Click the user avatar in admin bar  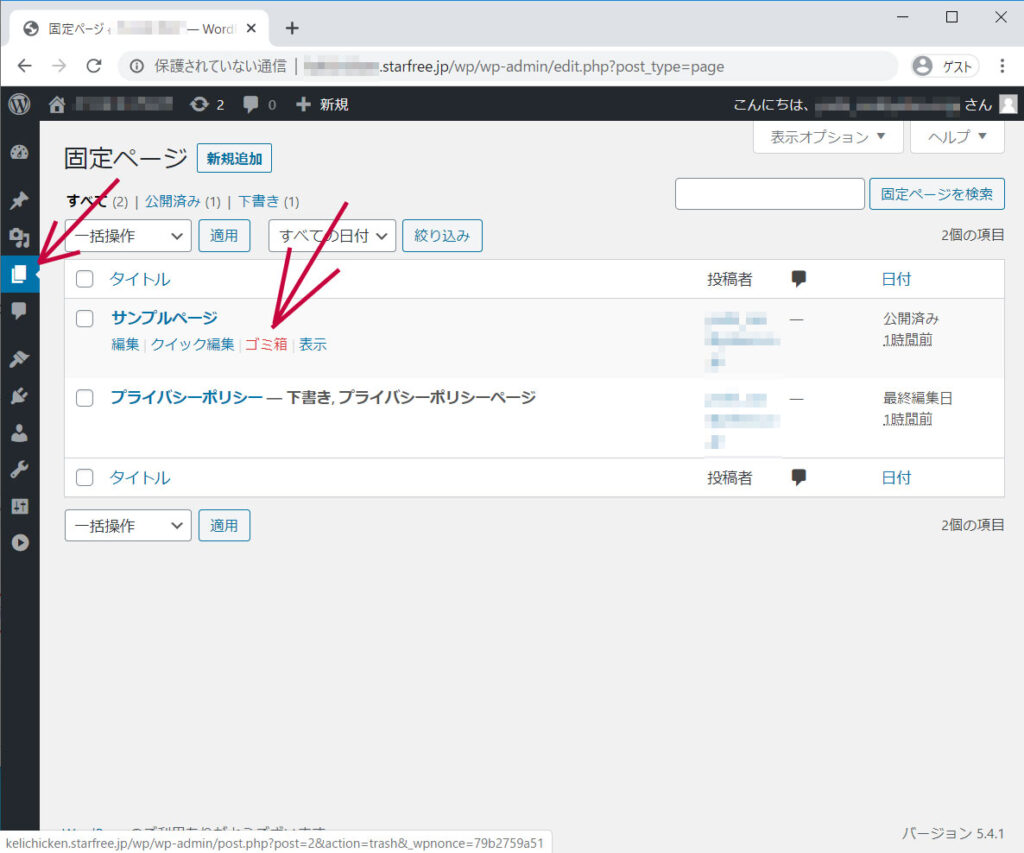click(x=1008, y=104)
